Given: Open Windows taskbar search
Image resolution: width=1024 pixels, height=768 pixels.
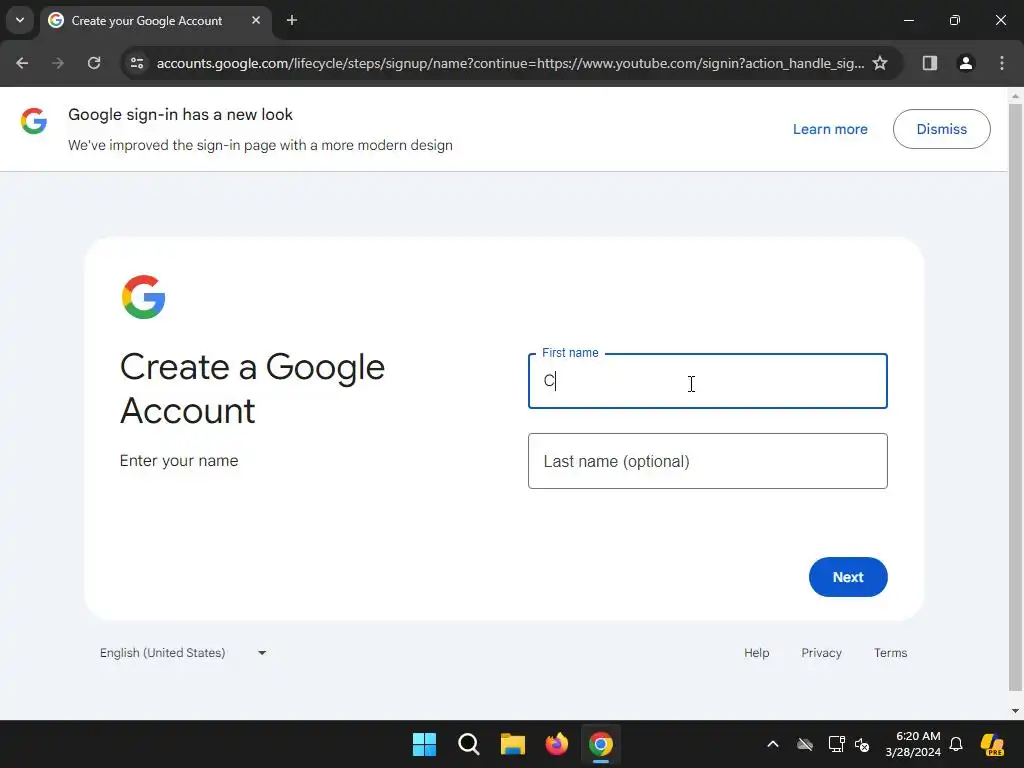Looking at the screenshot, I should tap(469, 744).
